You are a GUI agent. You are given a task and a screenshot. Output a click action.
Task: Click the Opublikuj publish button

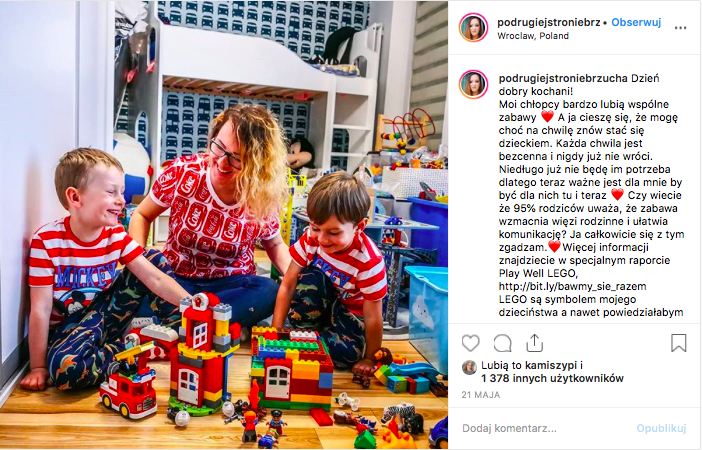(x=661, y=429)
